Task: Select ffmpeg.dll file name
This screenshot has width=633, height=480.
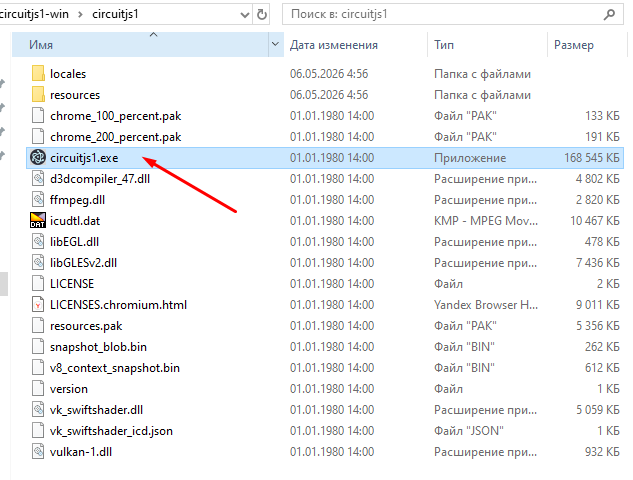Action: tap(77, 200)
